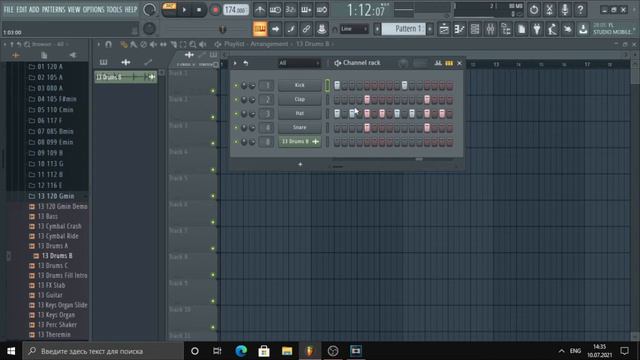The image size is (640, 360).
Task: Toggle the first step of the Clap row
Action: [337, 100]
